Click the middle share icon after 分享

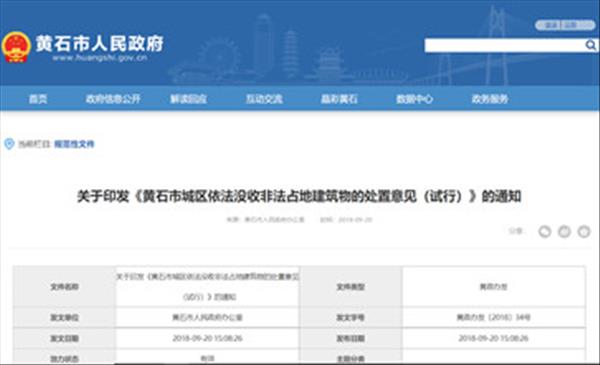[x=564, y=231]
